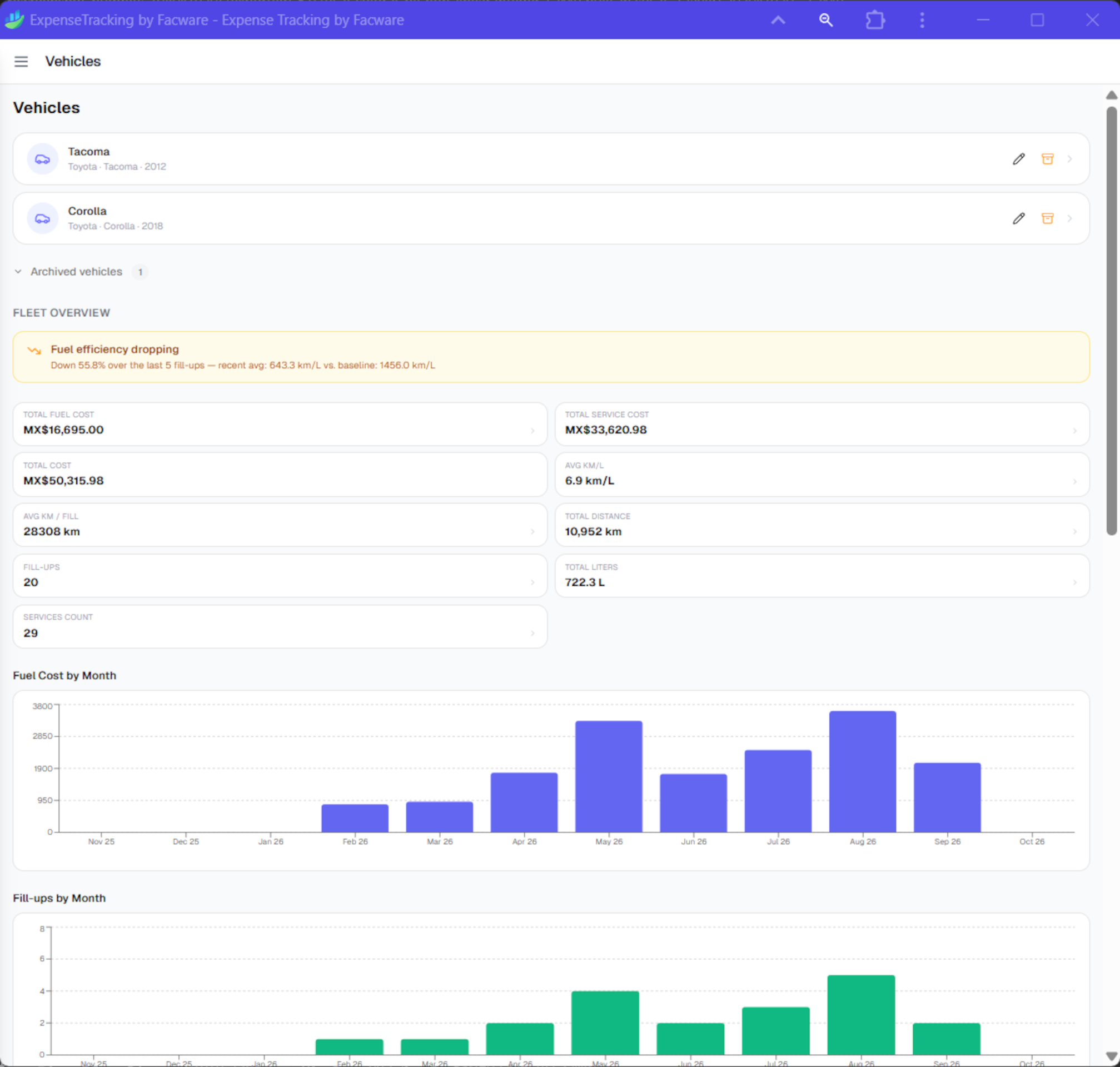
Task: Click the page scrollbar thumb
Action: pos(1112,321)
